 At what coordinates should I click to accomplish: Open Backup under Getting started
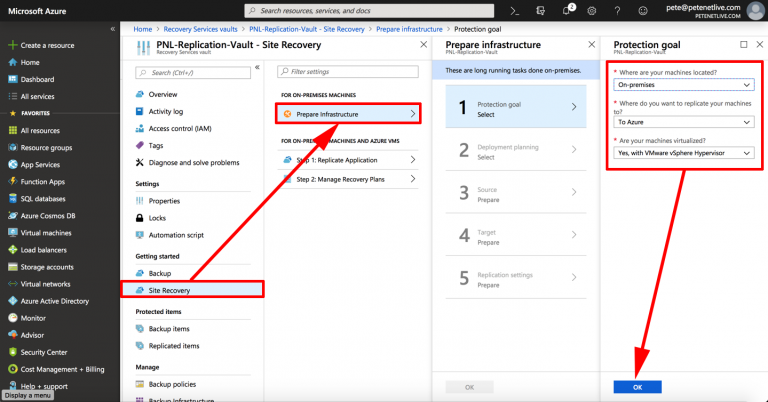point(160,273)
